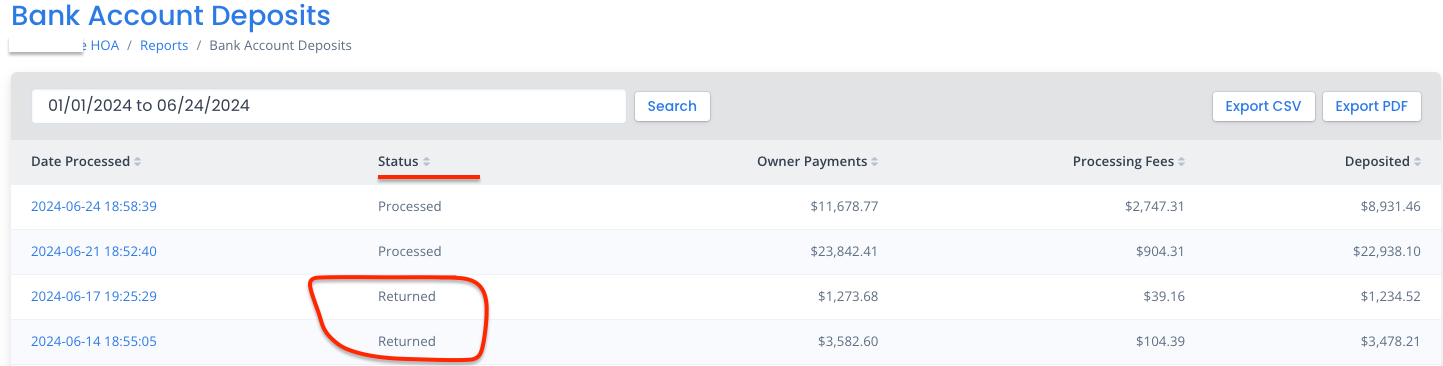1443x366 pixels.
Task: Click the Bank Account Deposits page title
Action: (x=171, y=15)
